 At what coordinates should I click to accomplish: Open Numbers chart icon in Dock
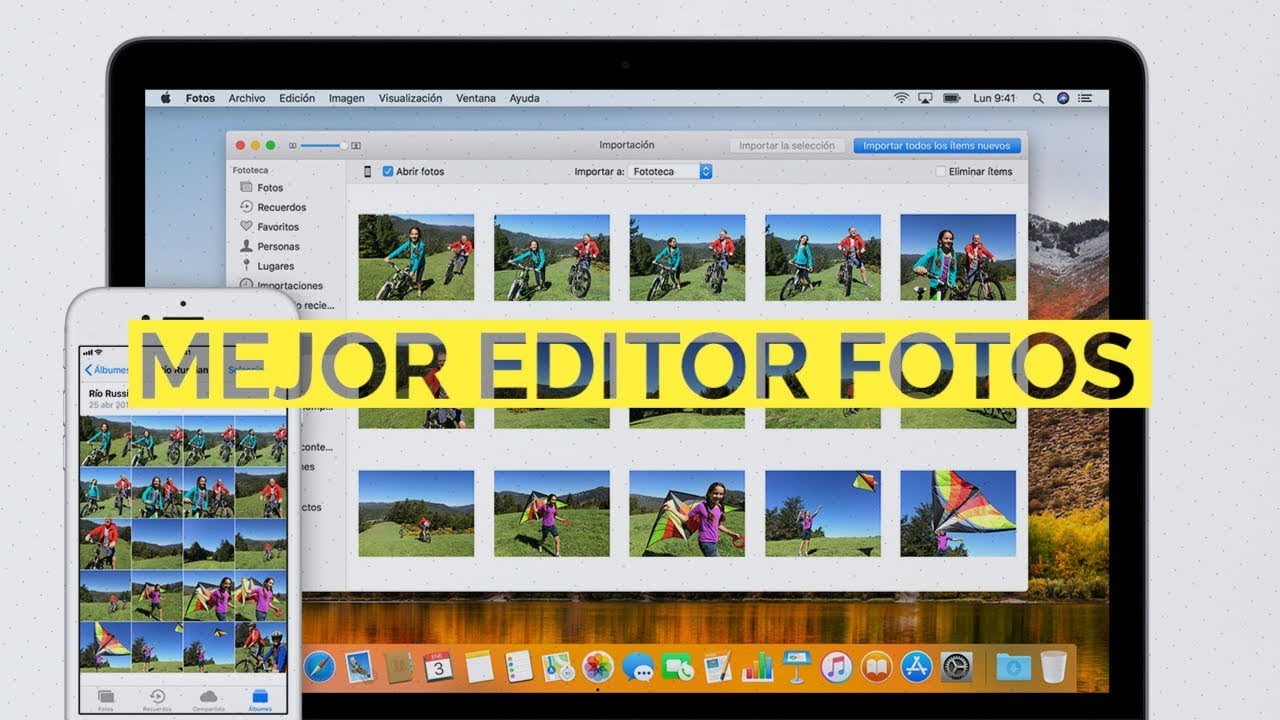tap(757, 666)
